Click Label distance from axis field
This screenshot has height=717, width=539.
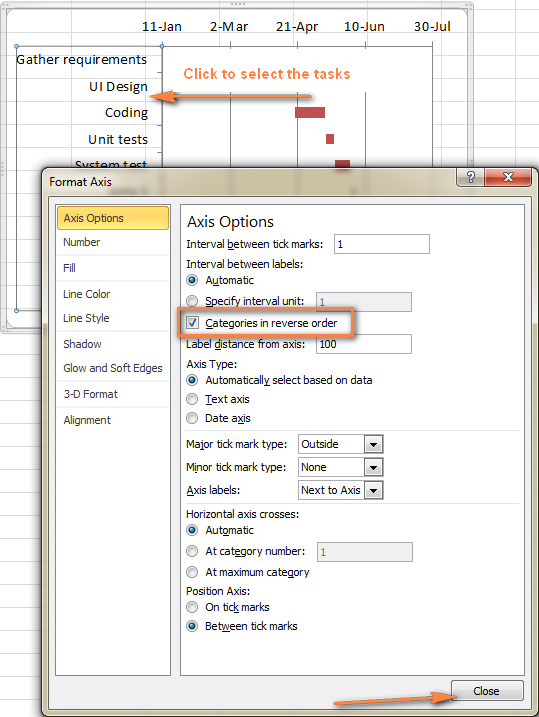[364, 344]
